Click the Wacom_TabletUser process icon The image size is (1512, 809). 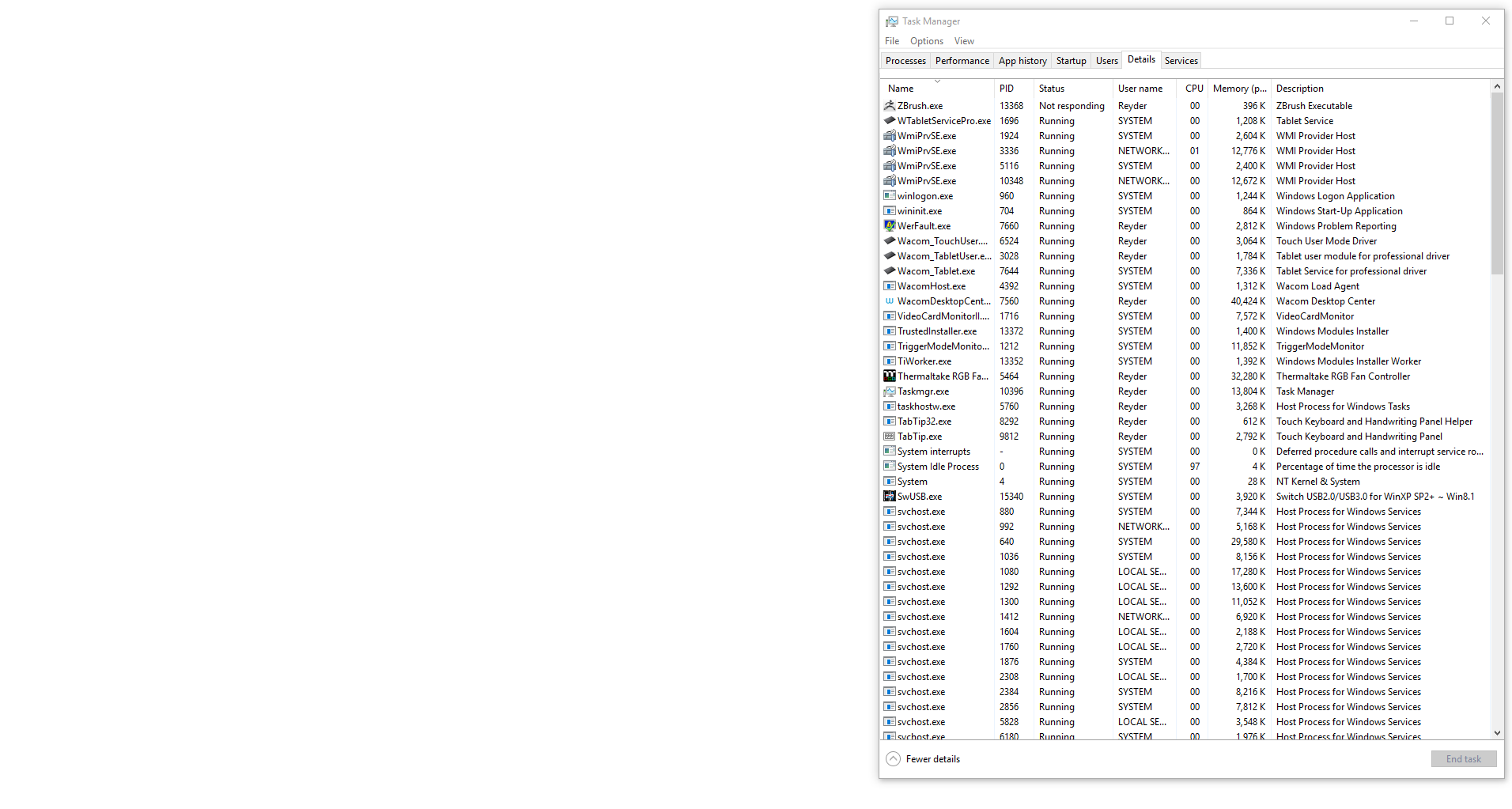tap(890, 256)
